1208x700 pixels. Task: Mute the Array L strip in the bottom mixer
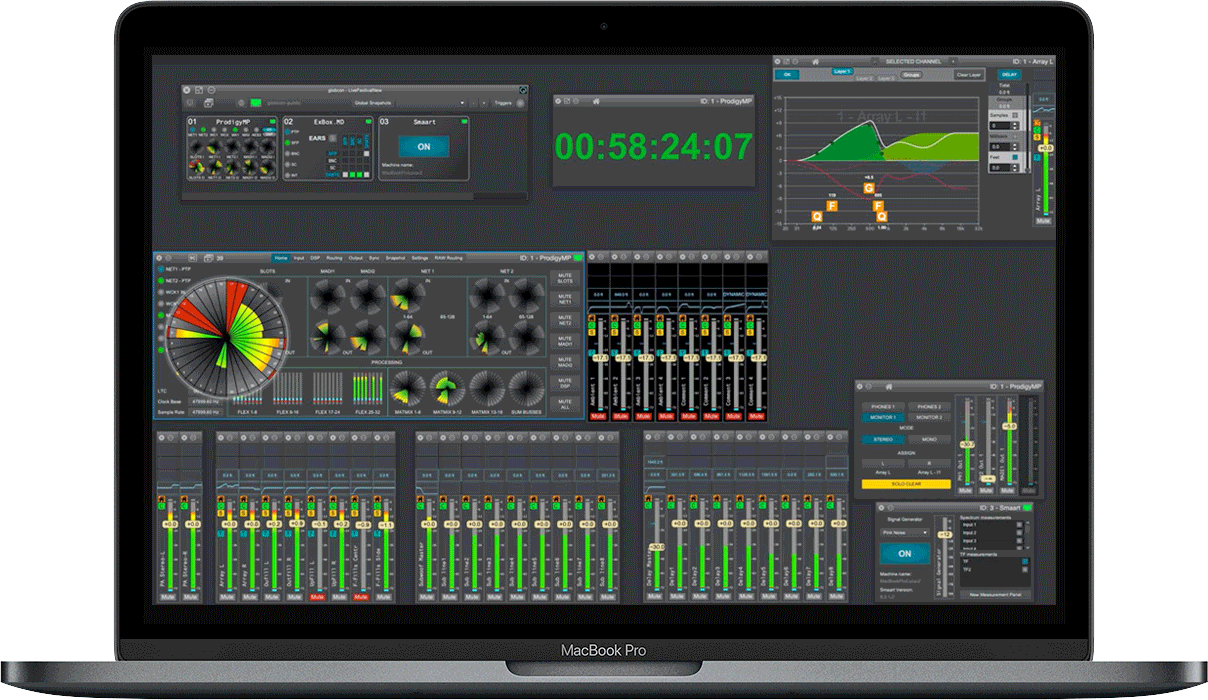pos(228,596)
